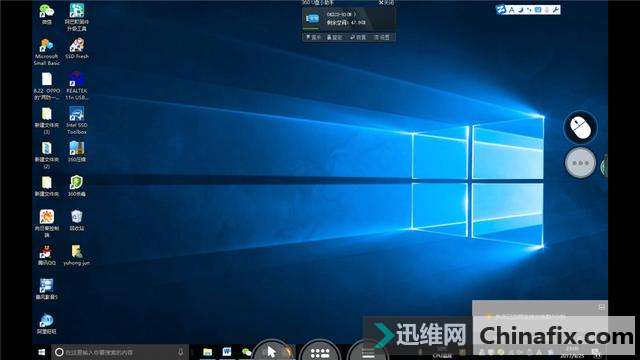The image size is (640, 360).
Task: Click the taskbar clock and date
Action: (x=572, y=352)
